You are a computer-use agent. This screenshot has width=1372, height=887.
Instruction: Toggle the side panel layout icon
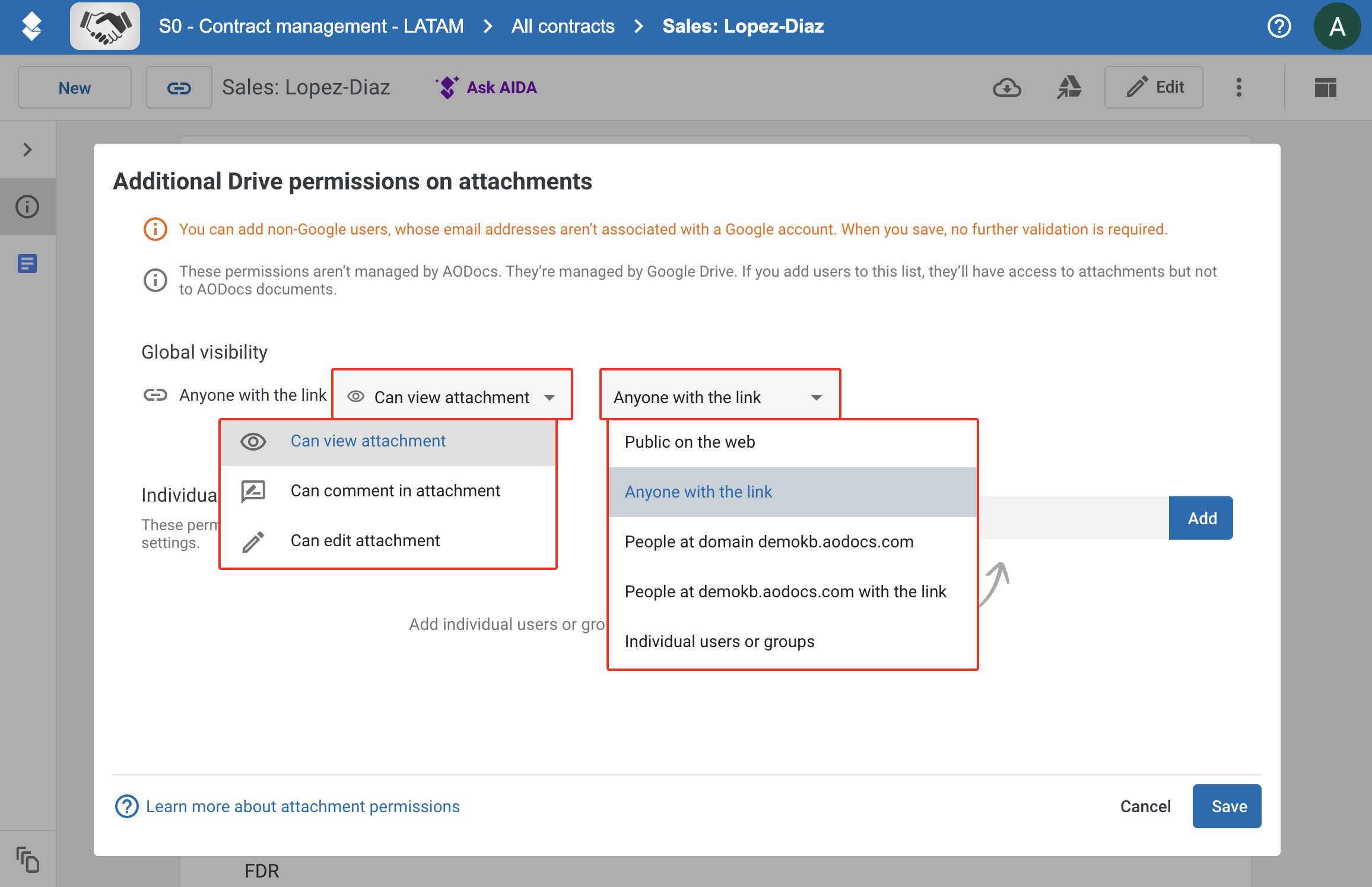(x=1325, y=88)
